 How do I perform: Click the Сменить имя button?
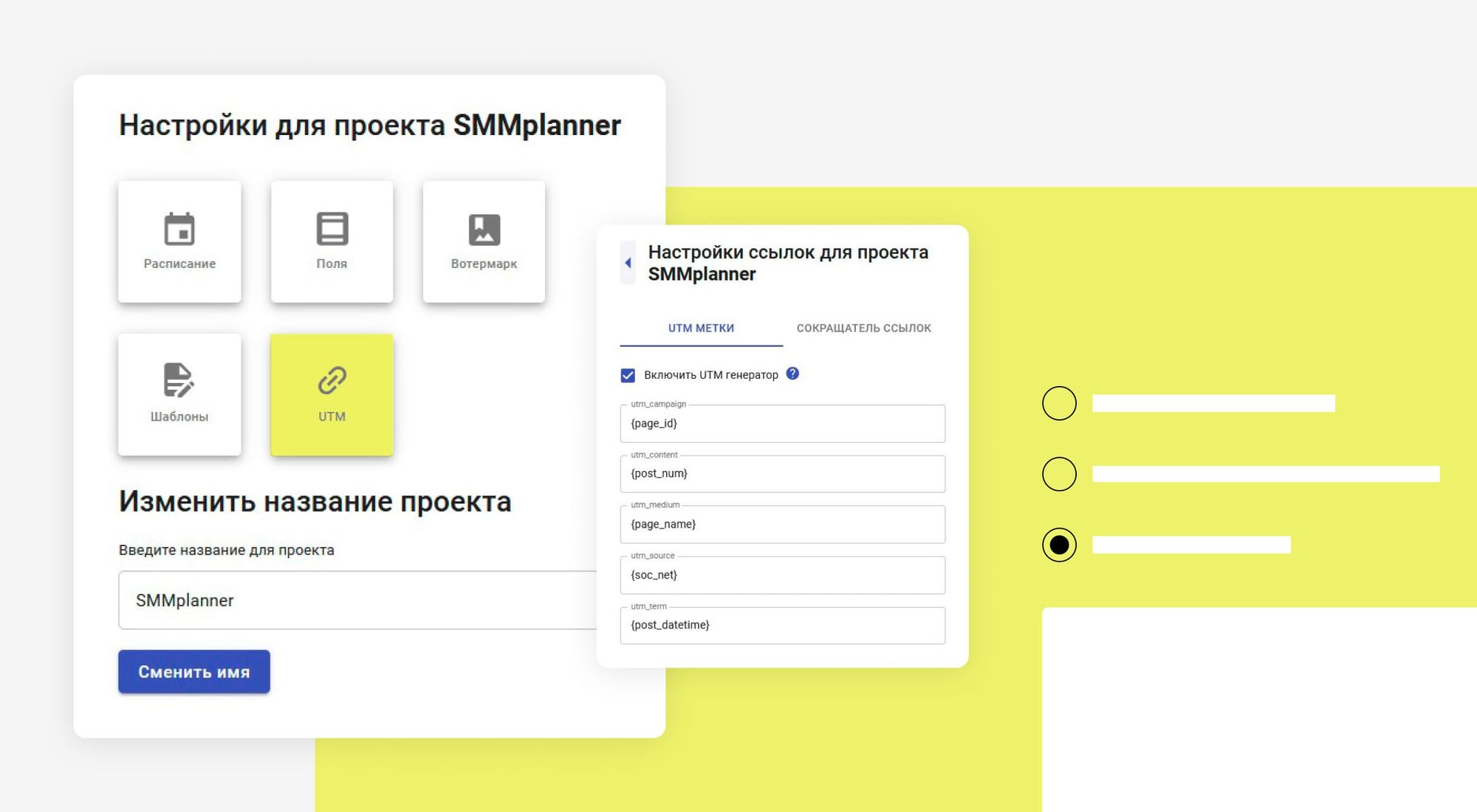click(x=194, y=672)
